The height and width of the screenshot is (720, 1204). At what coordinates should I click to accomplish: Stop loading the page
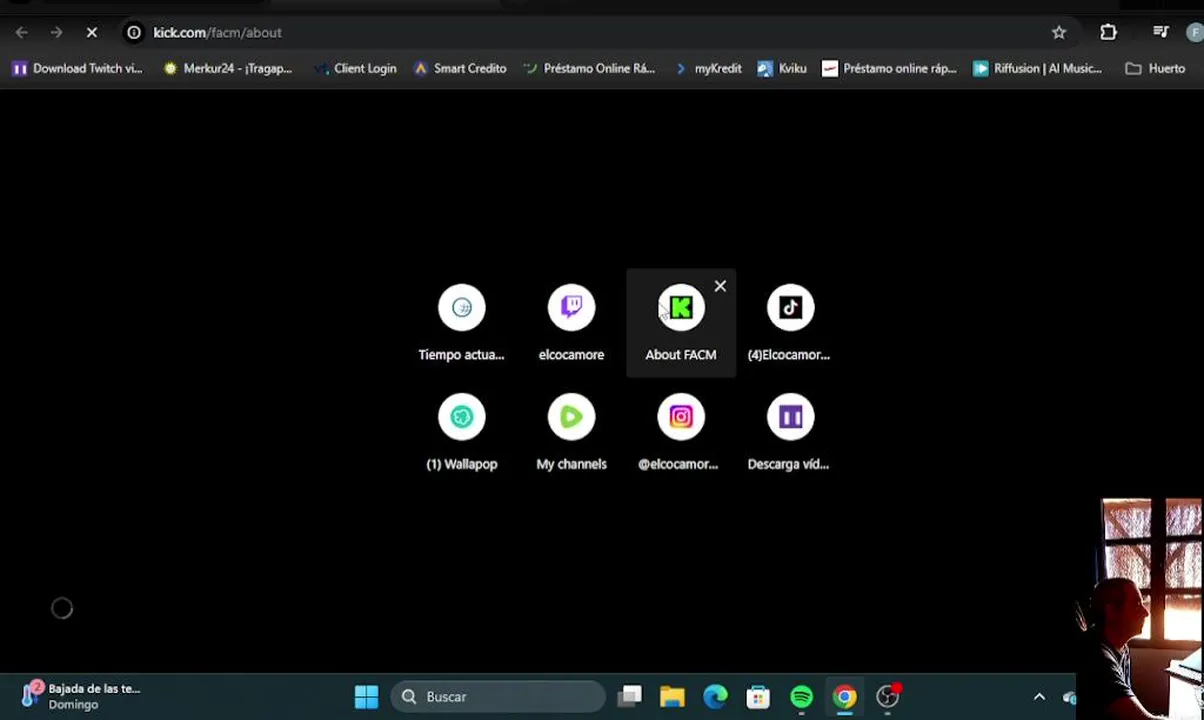(91, 33)
